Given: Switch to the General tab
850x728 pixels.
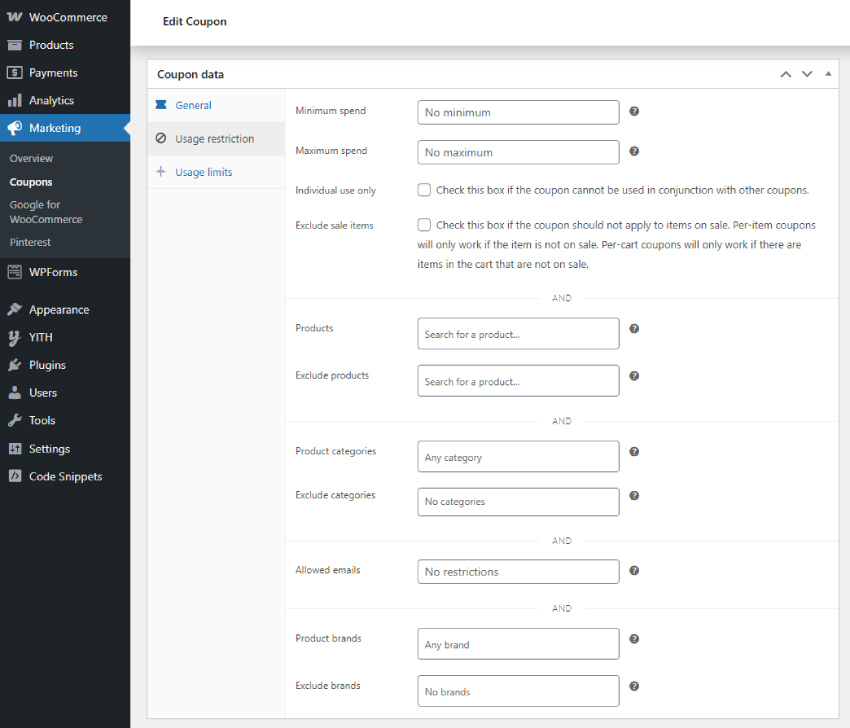Looking at the screenshot, I should [193, 105].
